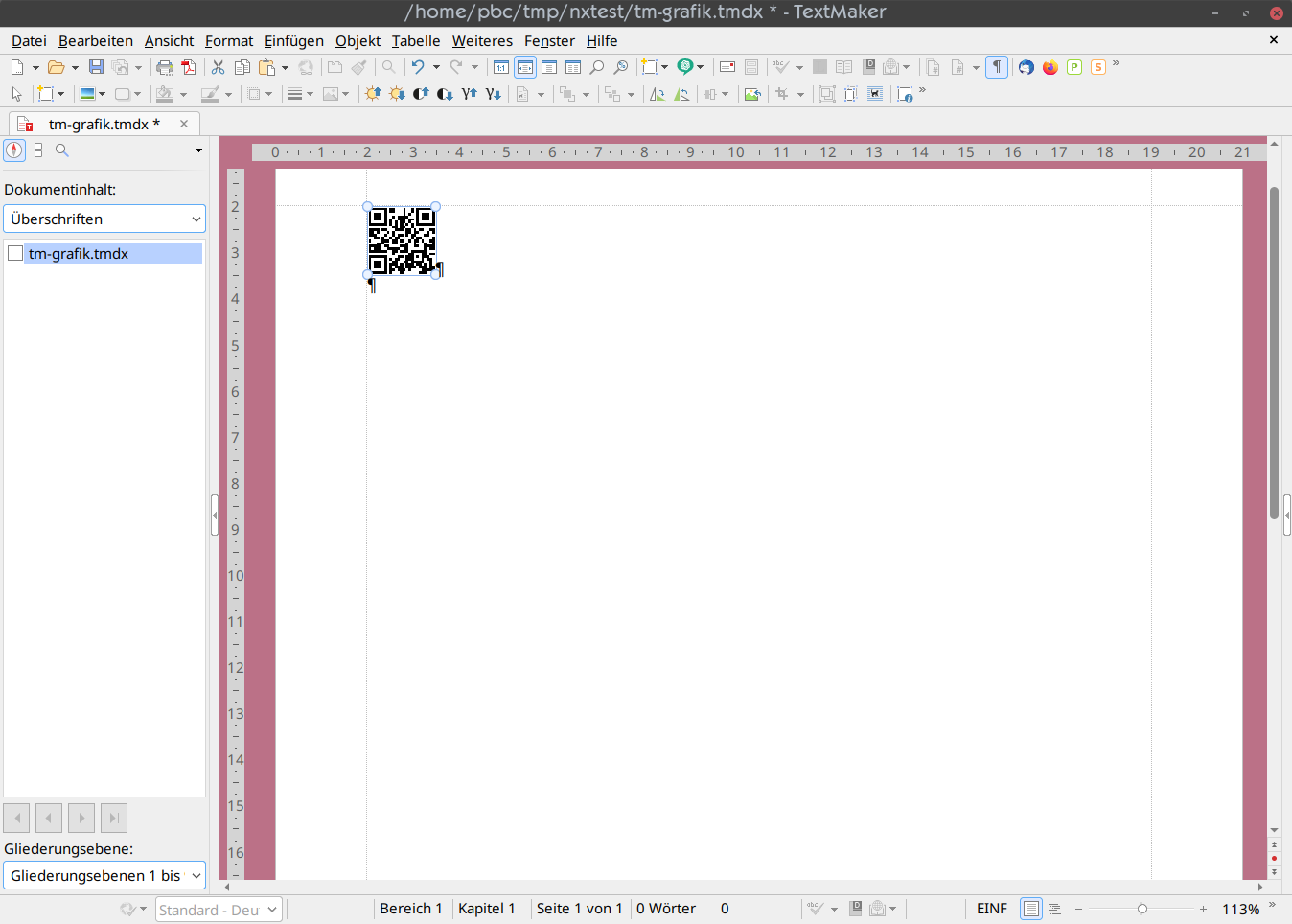Increase picture contrast

click(421, 94)
